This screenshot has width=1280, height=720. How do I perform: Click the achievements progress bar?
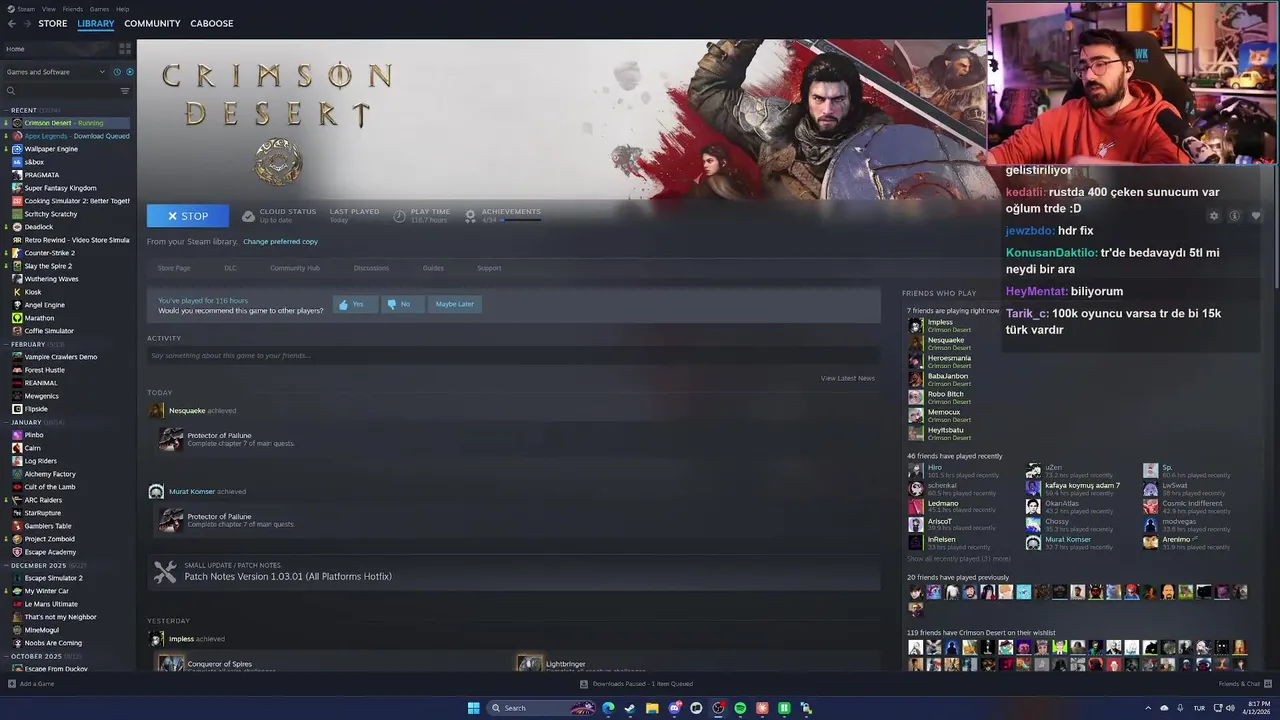tap(521, 220)
